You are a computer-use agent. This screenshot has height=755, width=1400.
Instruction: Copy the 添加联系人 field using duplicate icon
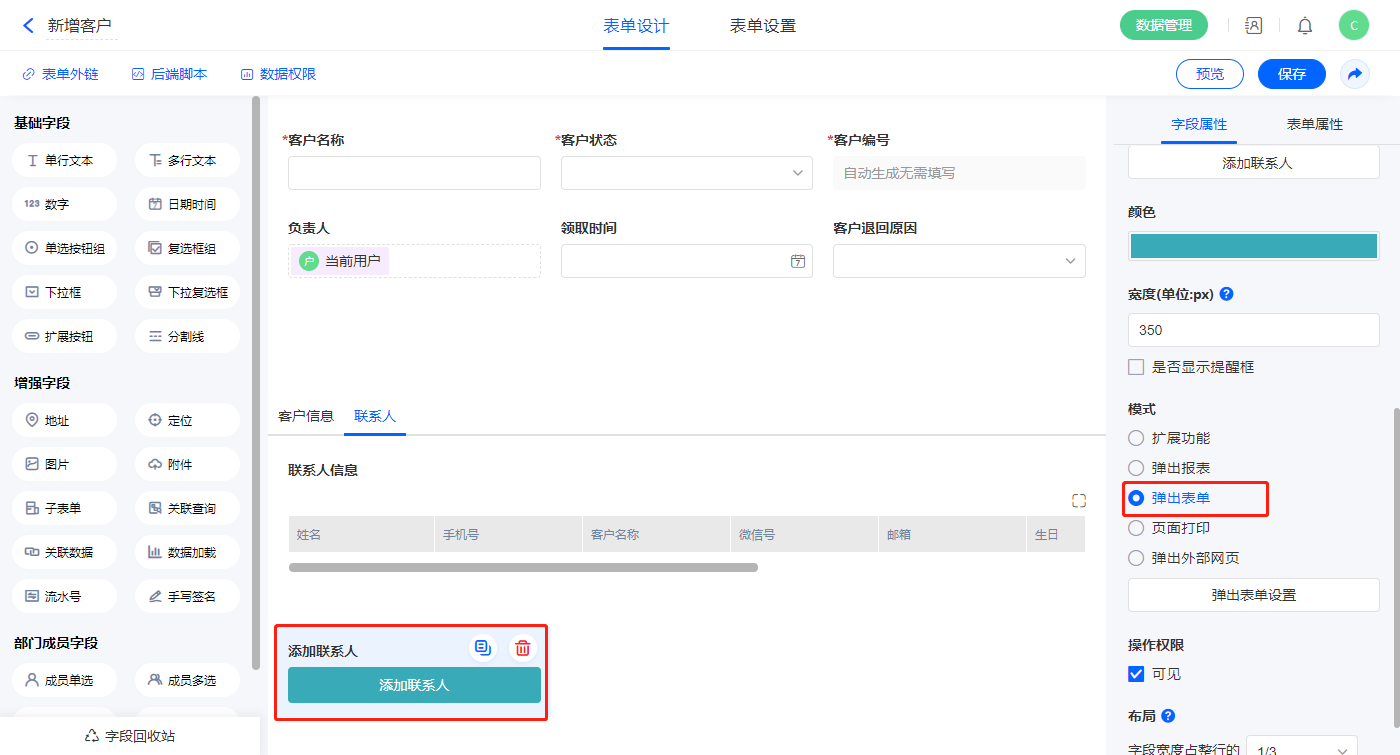click(x=484, y=648)
